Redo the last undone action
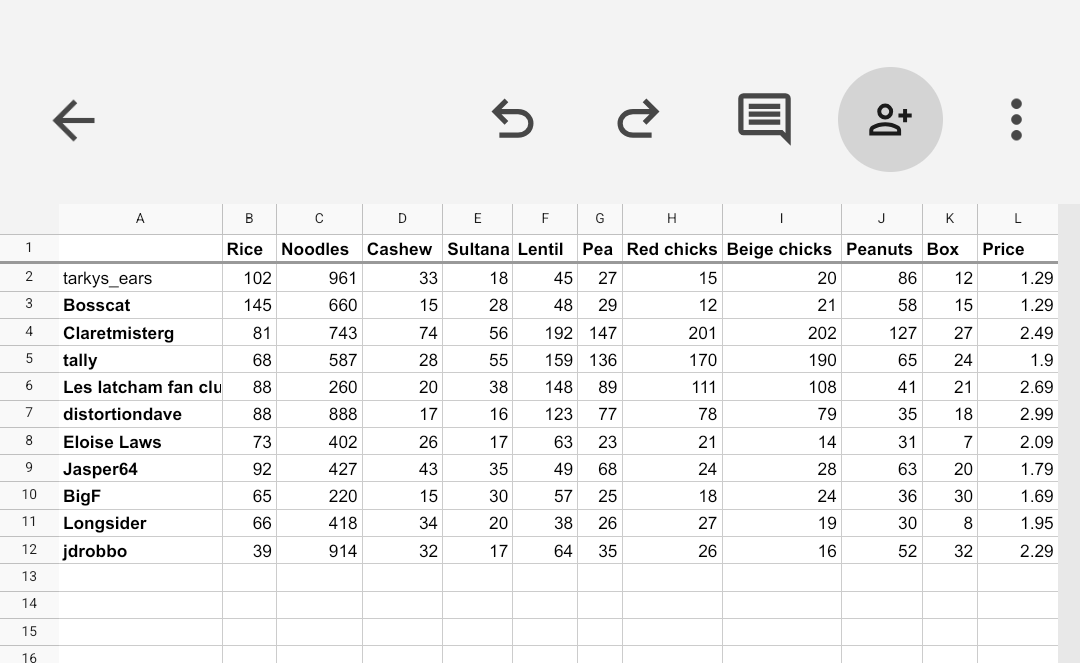Image resolution: width=1080 pixels, height=663 pixels. click(638, 119)
